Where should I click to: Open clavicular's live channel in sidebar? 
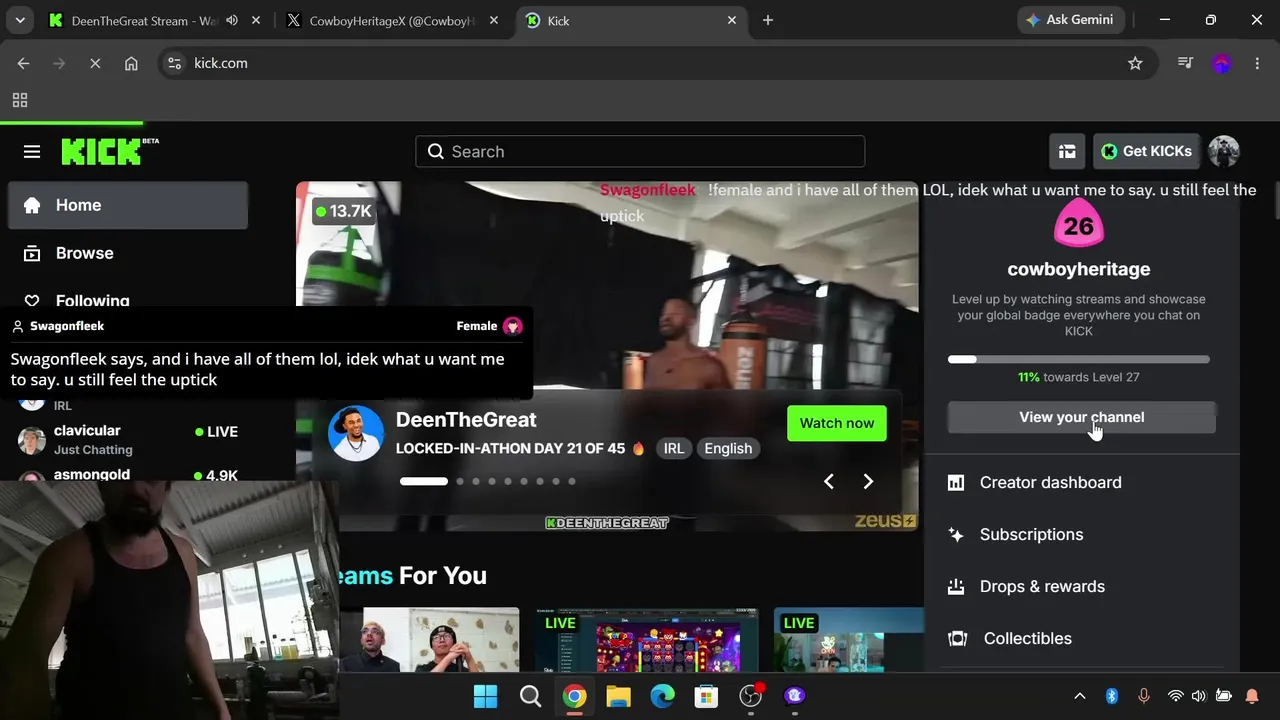pos(128,440)
